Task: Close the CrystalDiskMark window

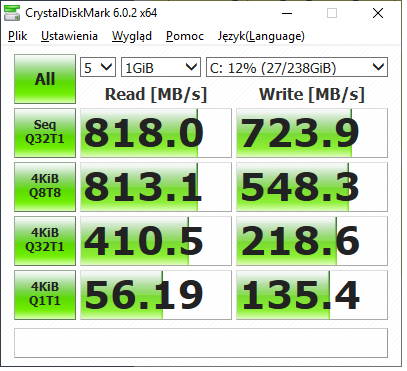Action: [x=378, y=13]
